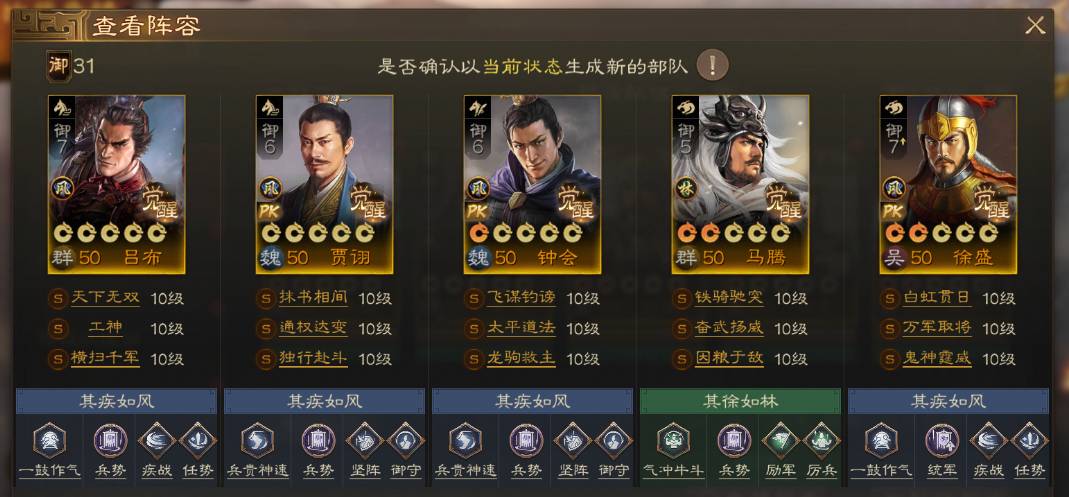
Task: Click 马腾's 励军 gem icon
Action: [780, 440]
